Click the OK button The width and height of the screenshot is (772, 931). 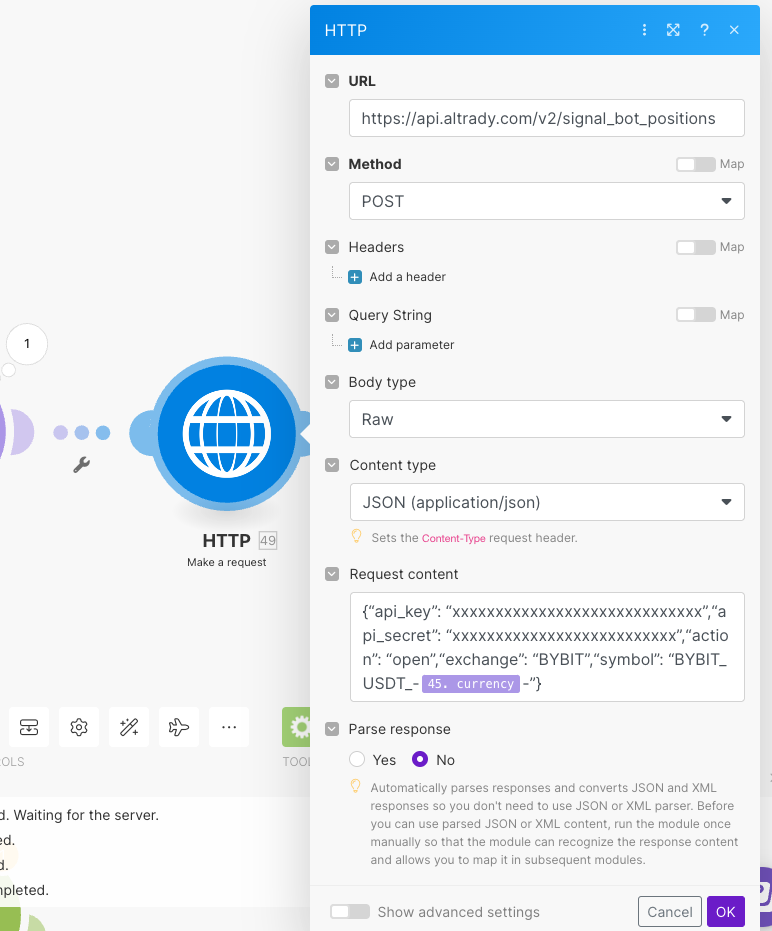coord(726,911)
